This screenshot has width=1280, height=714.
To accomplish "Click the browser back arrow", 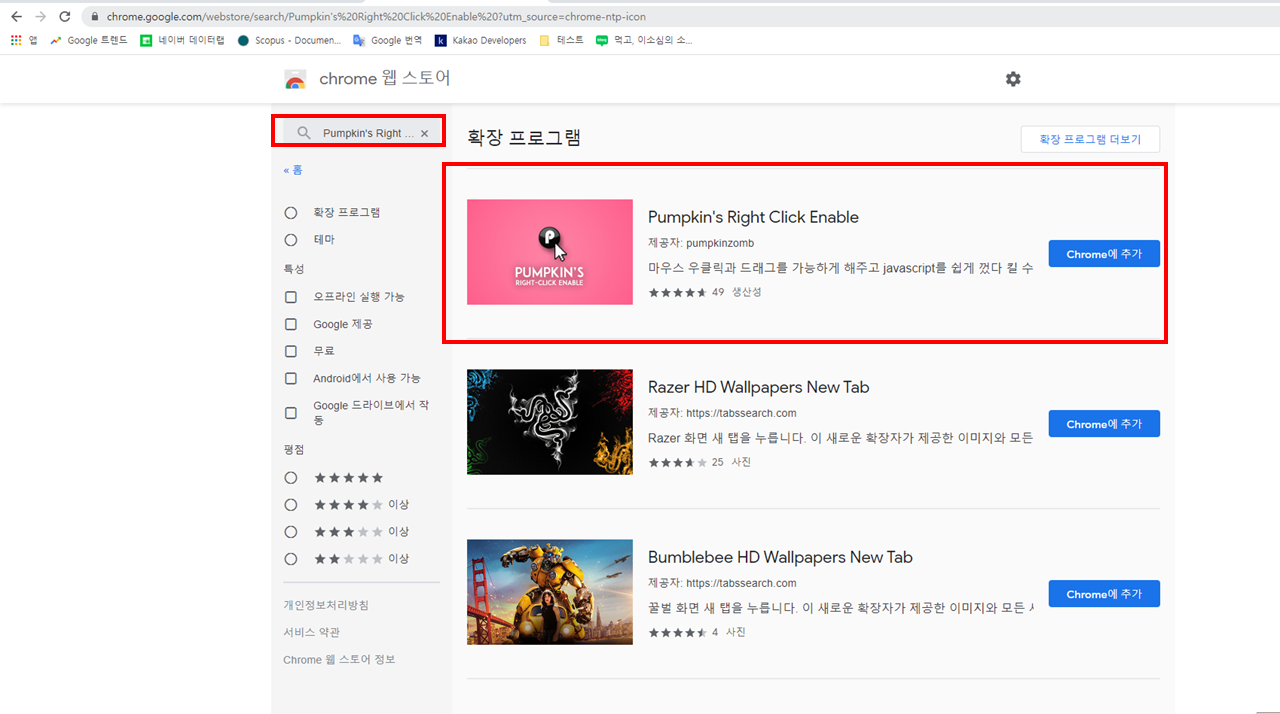I will coord(16,16).
